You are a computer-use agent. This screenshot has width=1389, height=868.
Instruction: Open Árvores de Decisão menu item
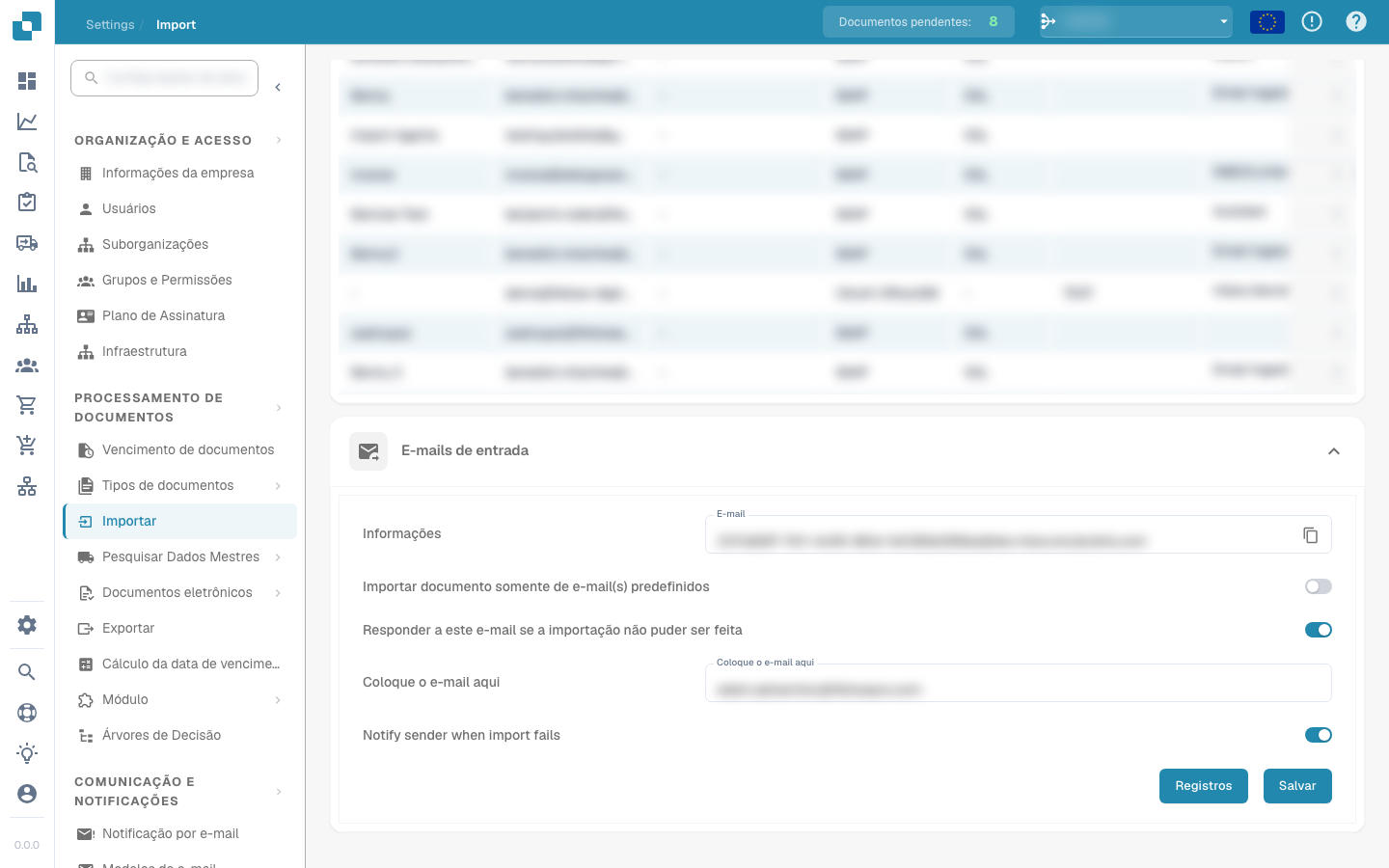click(x=179, y=736)
